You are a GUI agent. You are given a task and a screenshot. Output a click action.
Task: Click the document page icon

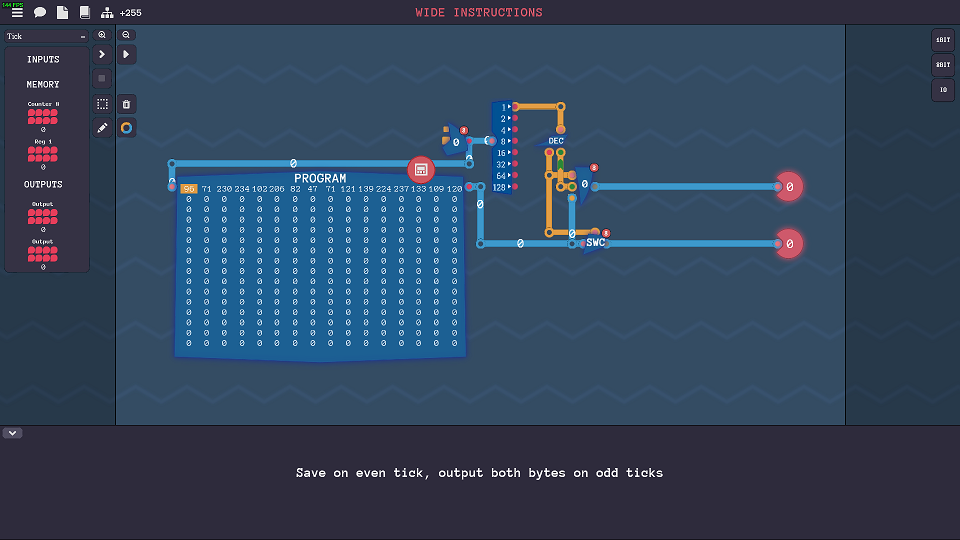pyautogui.click(x=62, y=13)
